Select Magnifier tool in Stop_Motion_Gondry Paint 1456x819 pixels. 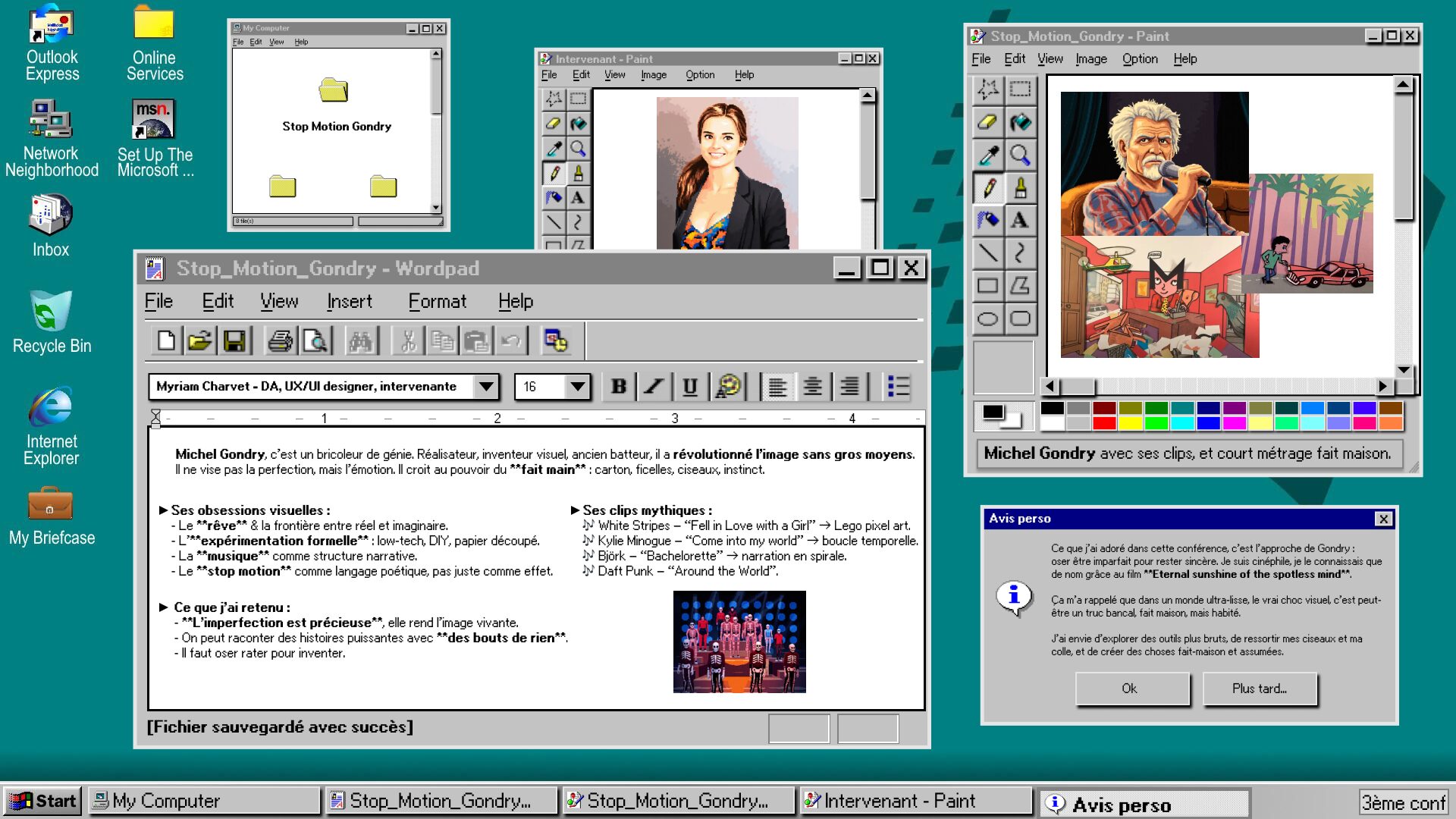1021,155
